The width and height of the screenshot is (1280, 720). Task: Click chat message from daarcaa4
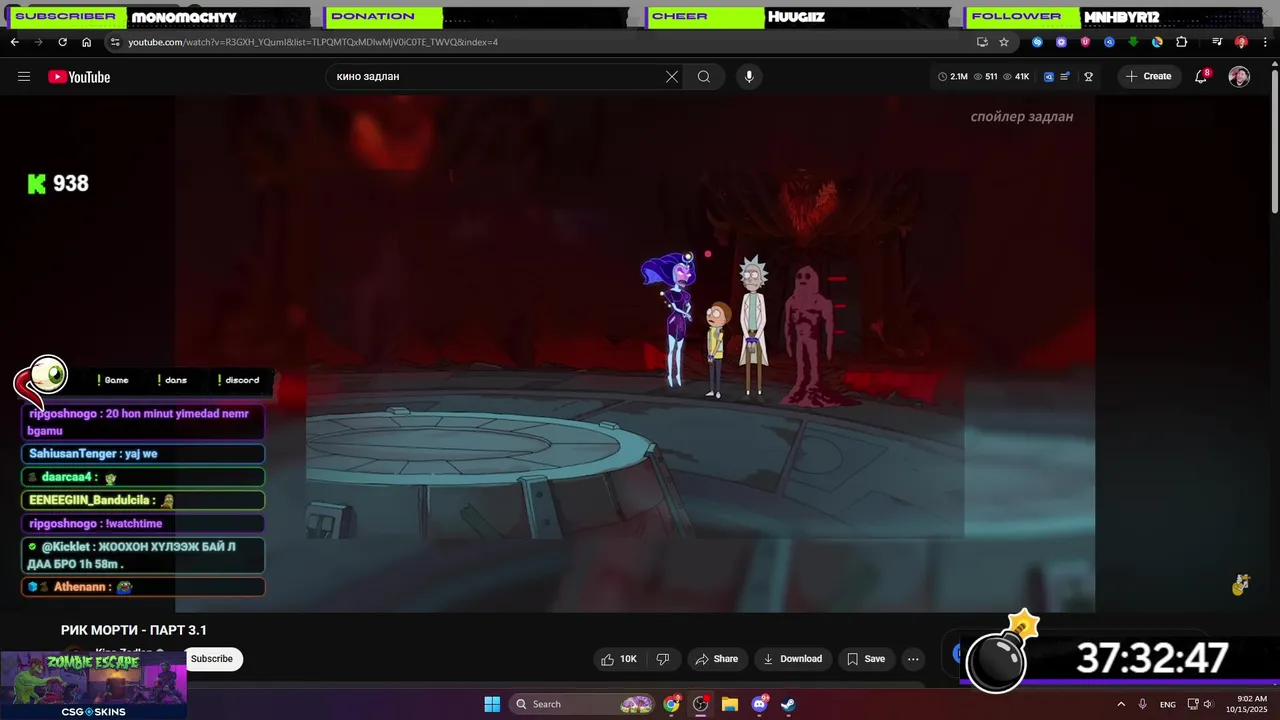[143, 478]
